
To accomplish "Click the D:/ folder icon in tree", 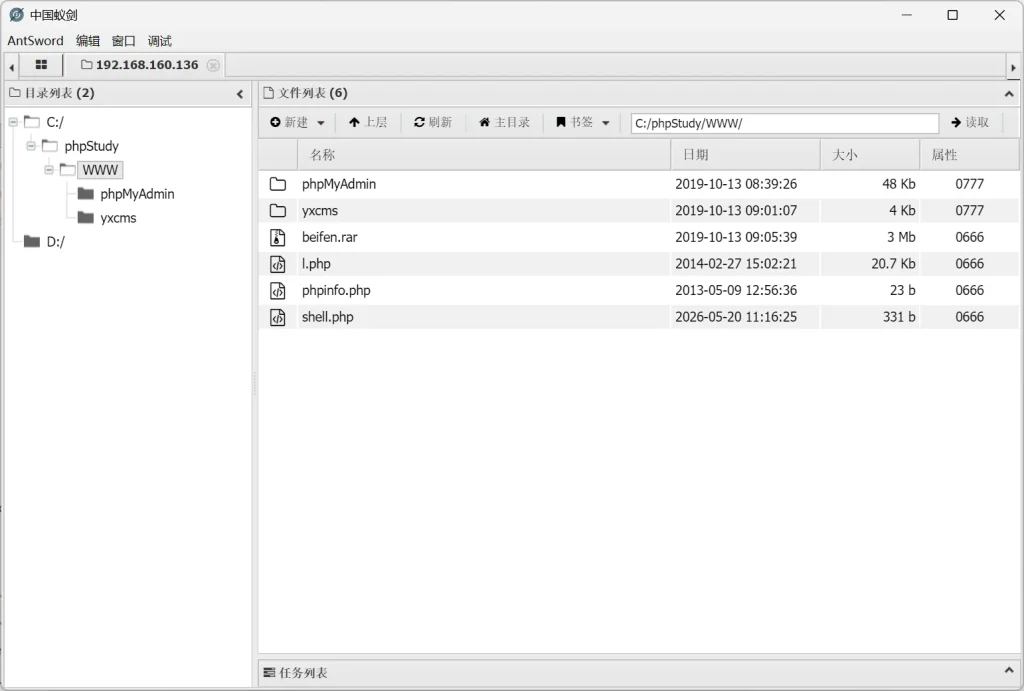I will coord(32,242).
